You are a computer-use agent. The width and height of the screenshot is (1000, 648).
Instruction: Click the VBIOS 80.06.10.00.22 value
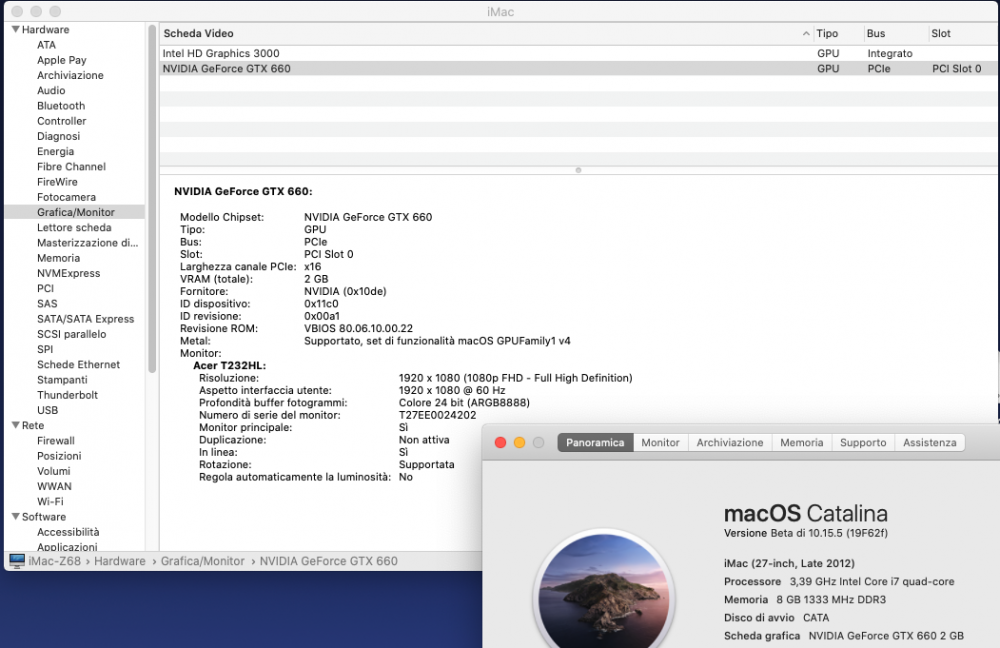(358, 328)
